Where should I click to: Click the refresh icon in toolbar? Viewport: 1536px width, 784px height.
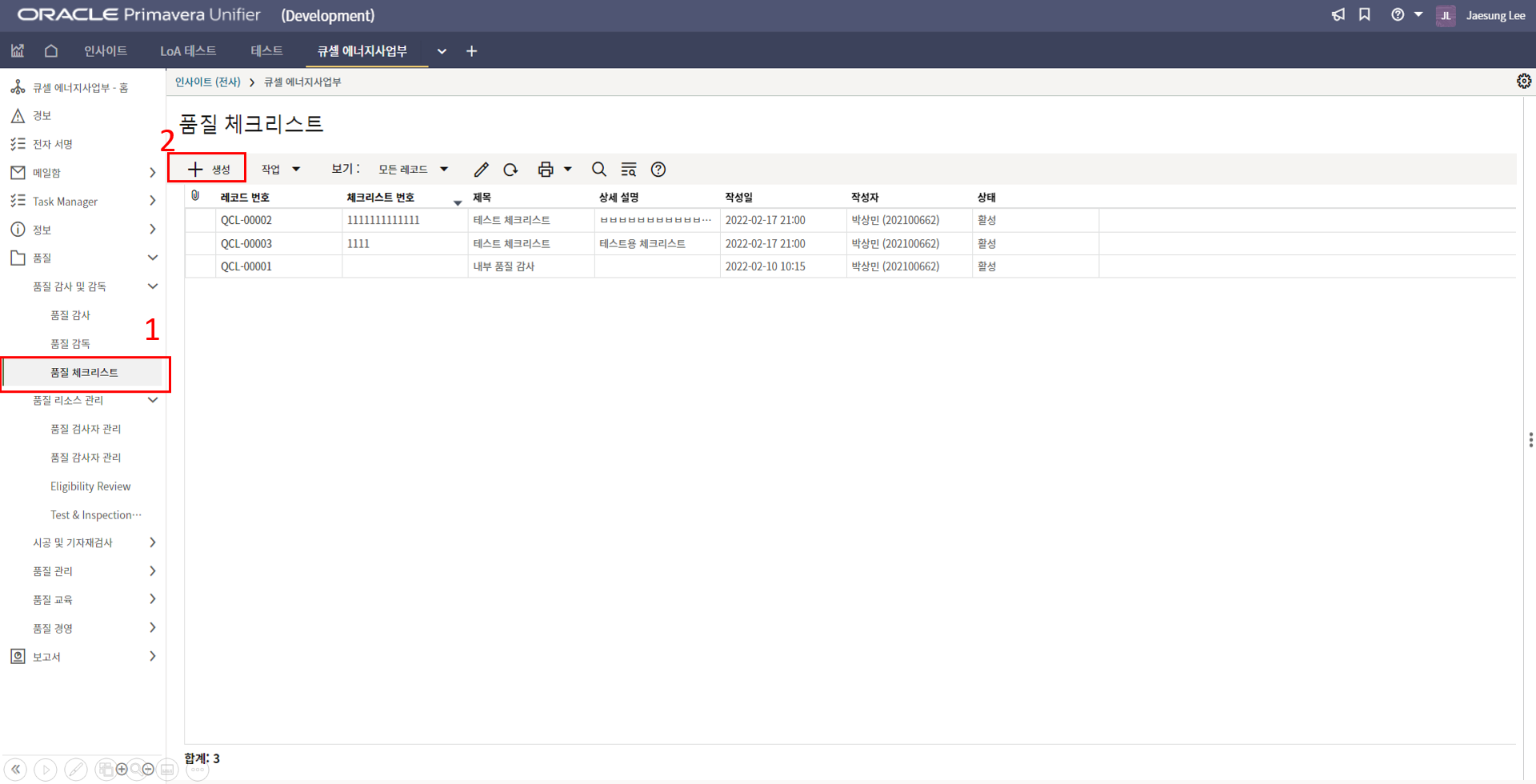510,170
